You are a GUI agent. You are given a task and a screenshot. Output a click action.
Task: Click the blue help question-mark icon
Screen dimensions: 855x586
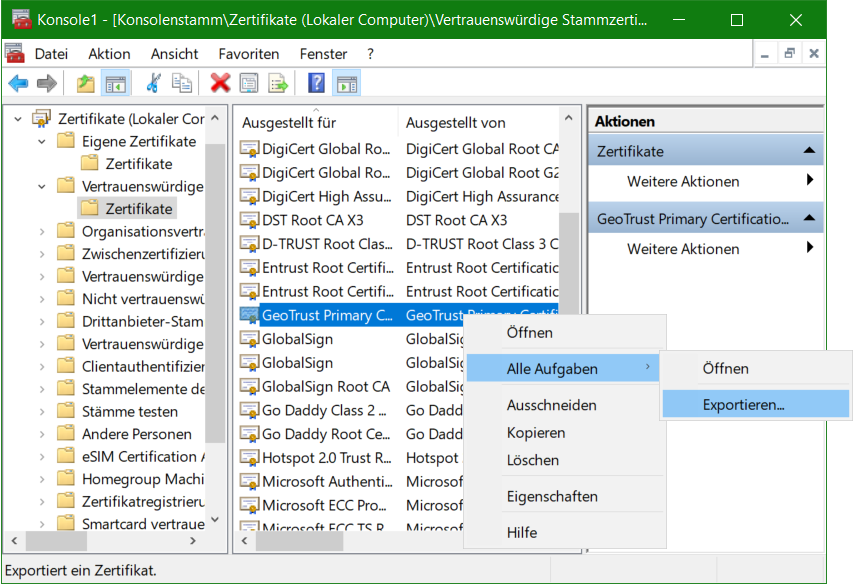click(x=316, y=83)
